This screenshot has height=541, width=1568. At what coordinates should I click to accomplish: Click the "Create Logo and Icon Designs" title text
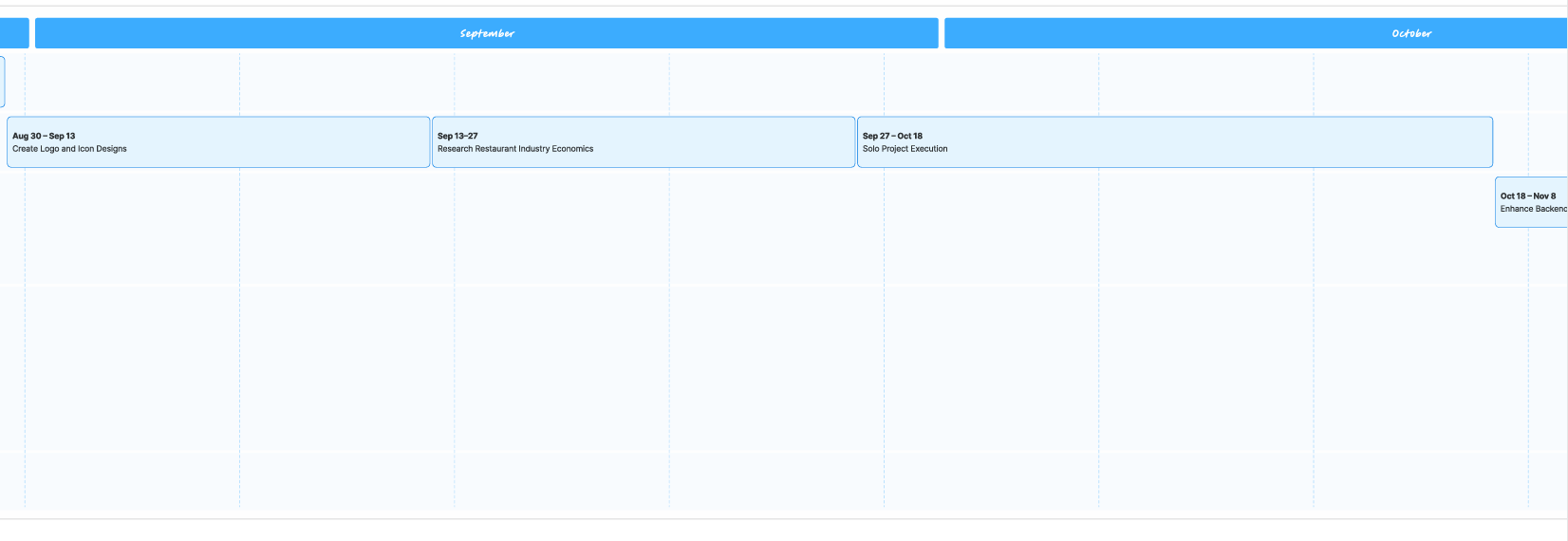tap(69, 149)
